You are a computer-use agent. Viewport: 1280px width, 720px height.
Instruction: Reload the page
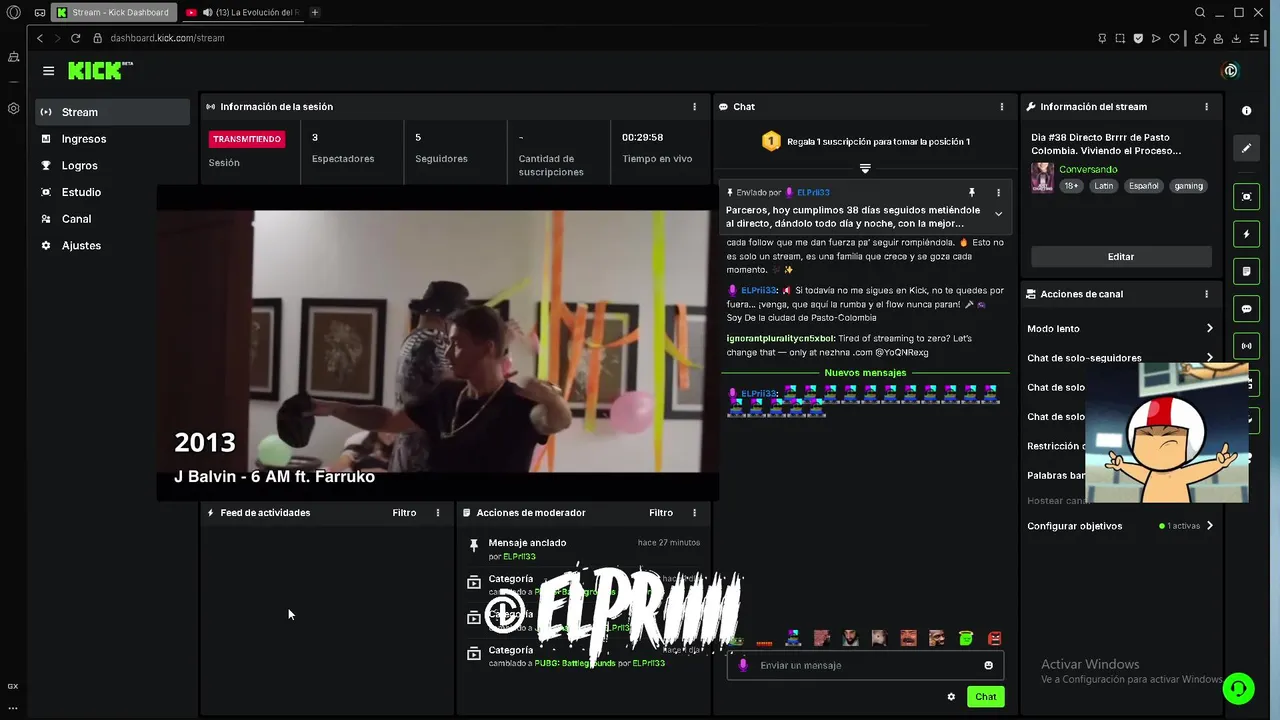75,38
